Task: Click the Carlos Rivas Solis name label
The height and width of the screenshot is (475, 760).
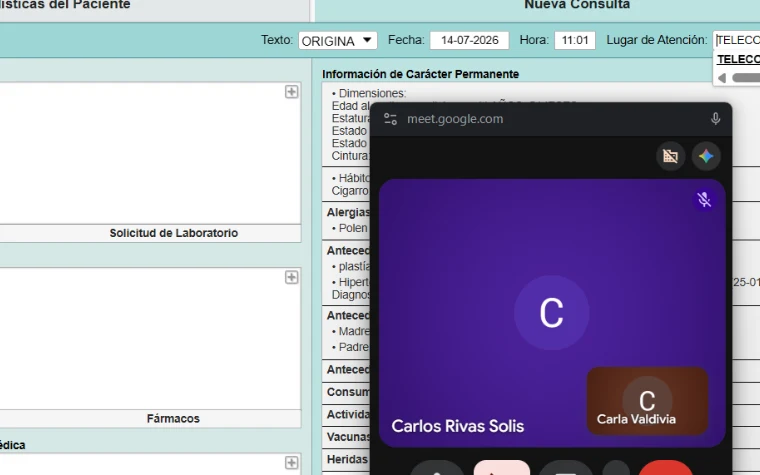Action: point(458,426)
